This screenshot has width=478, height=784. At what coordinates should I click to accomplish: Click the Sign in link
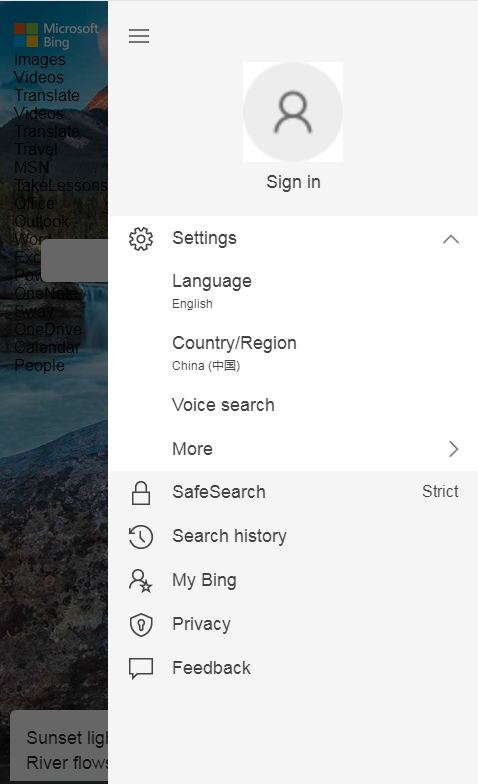pos(294,182)
